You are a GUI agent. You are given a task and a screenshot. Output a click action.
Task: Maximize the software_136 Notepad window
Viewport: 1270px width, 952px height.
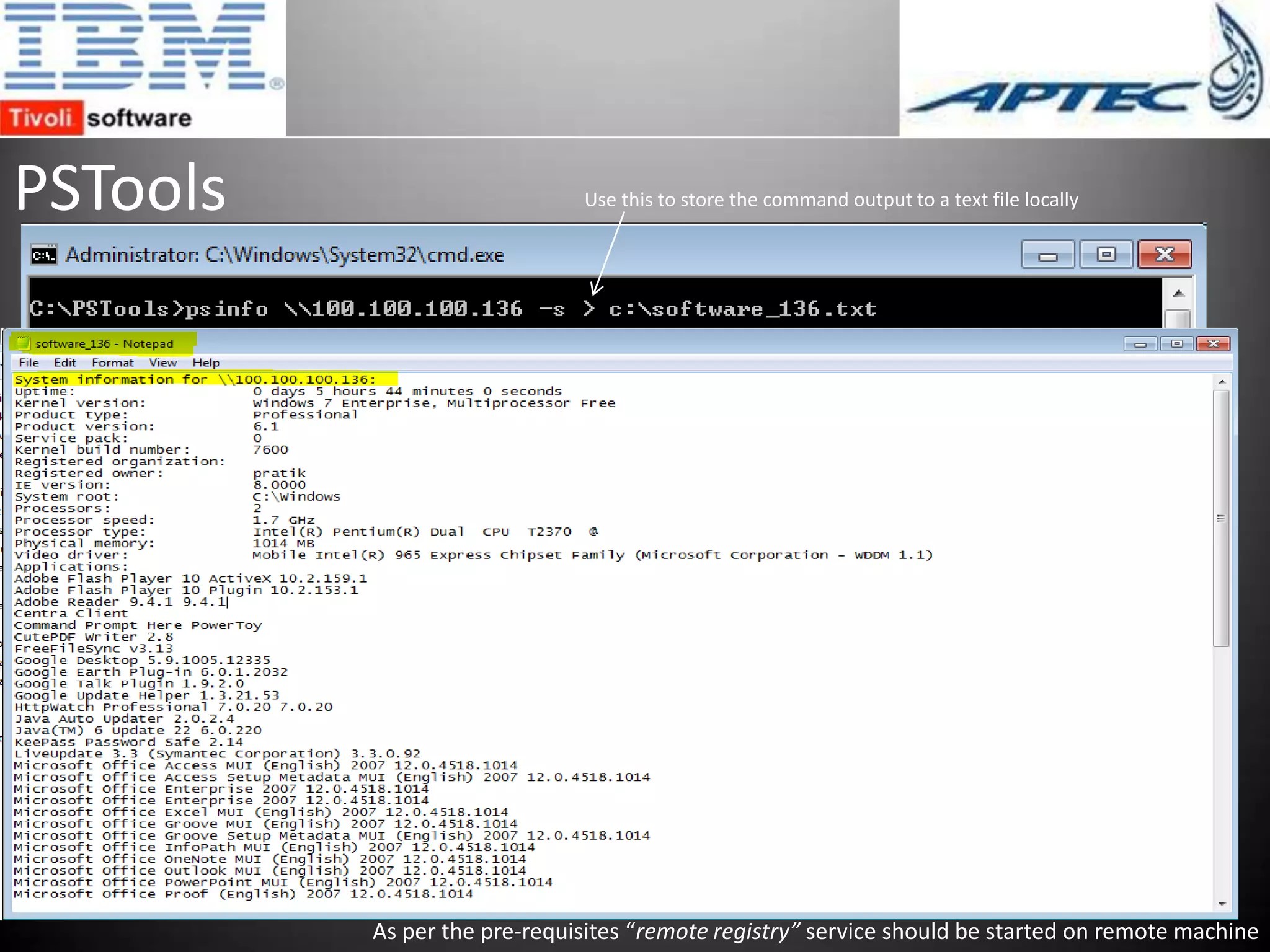tap(1177, 344)
